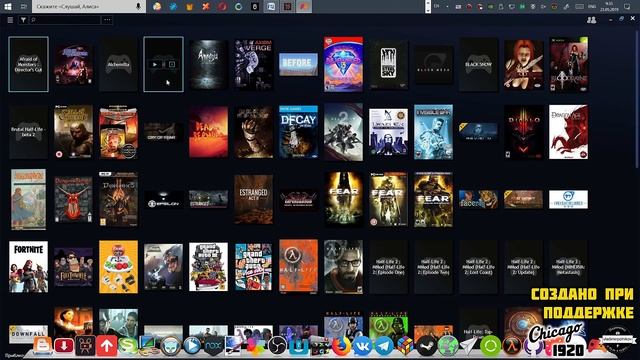Open Steam from the dock
640x360 pixels.
(x=426, y=346)
